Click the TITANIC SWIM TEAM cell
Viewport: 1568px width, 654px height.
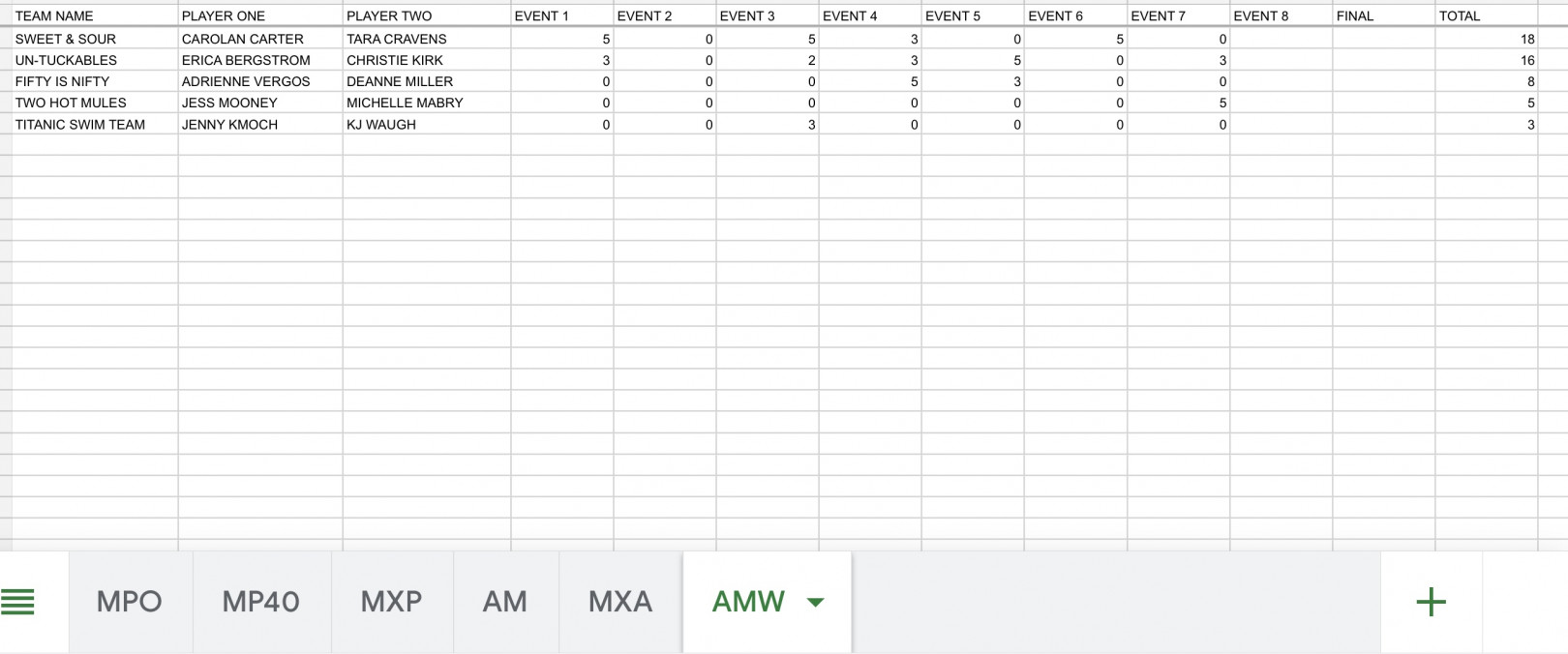click(95, 124)
